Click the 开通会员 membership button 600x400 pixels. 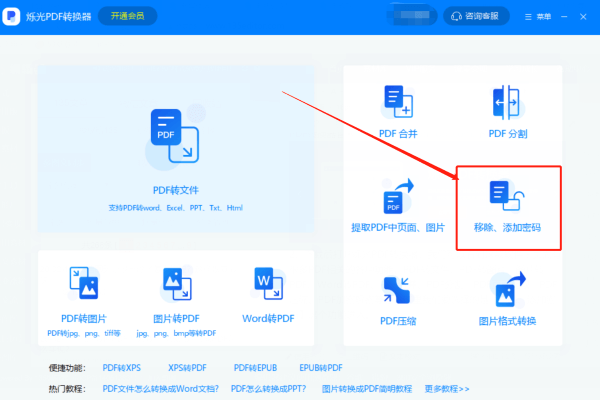click(127, 16)
